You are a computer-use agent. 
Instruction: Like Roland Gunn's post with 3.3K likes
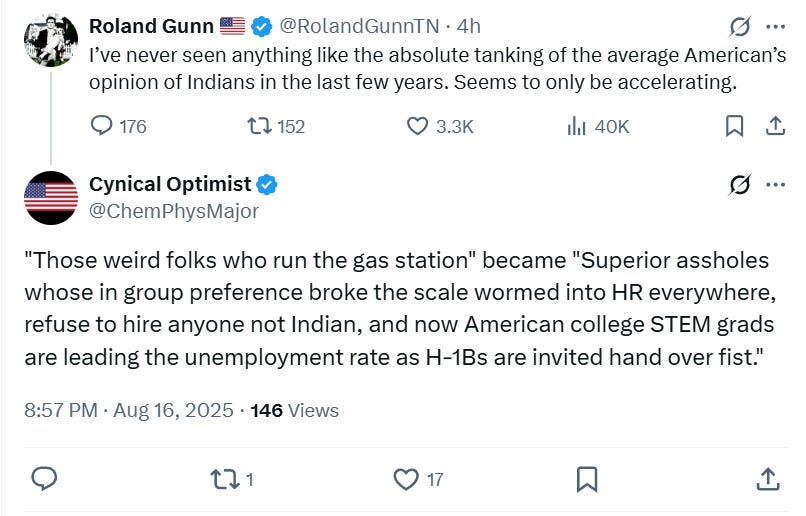point(418,126)
